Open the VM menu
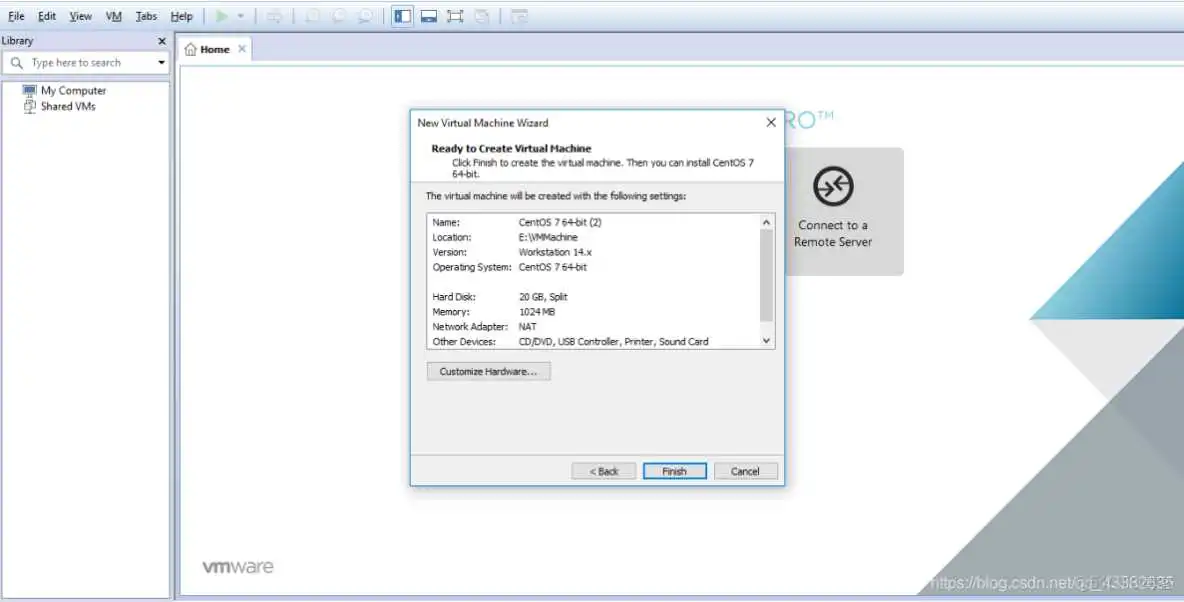The height and width of the screenshot is (602, 1184). click(x=113, y=15)
